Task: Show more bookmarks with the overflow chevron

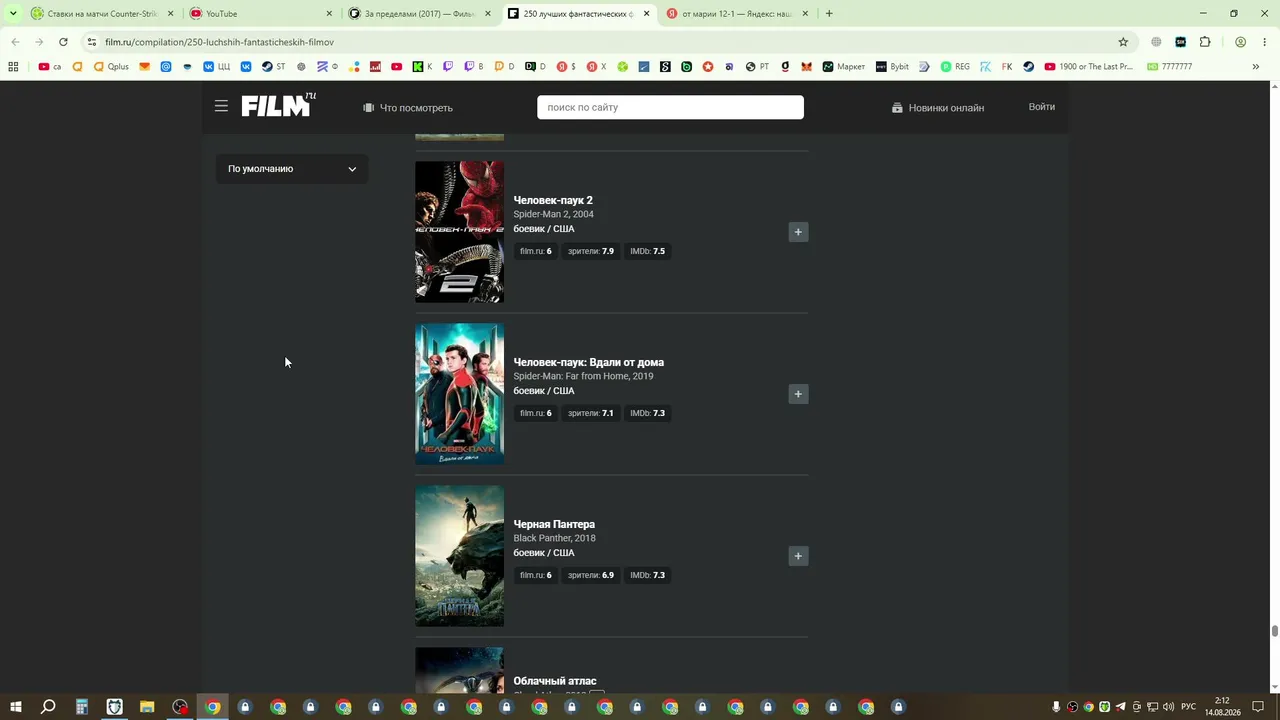Action: pyautogui.click(x=1256, y=67)
